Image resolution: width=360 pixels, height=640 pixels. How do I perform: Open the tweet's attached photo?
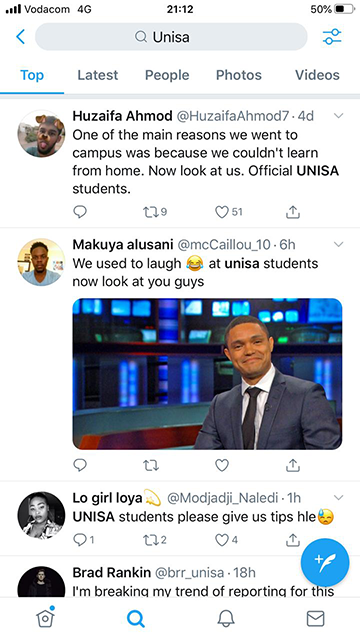[207, 374]
